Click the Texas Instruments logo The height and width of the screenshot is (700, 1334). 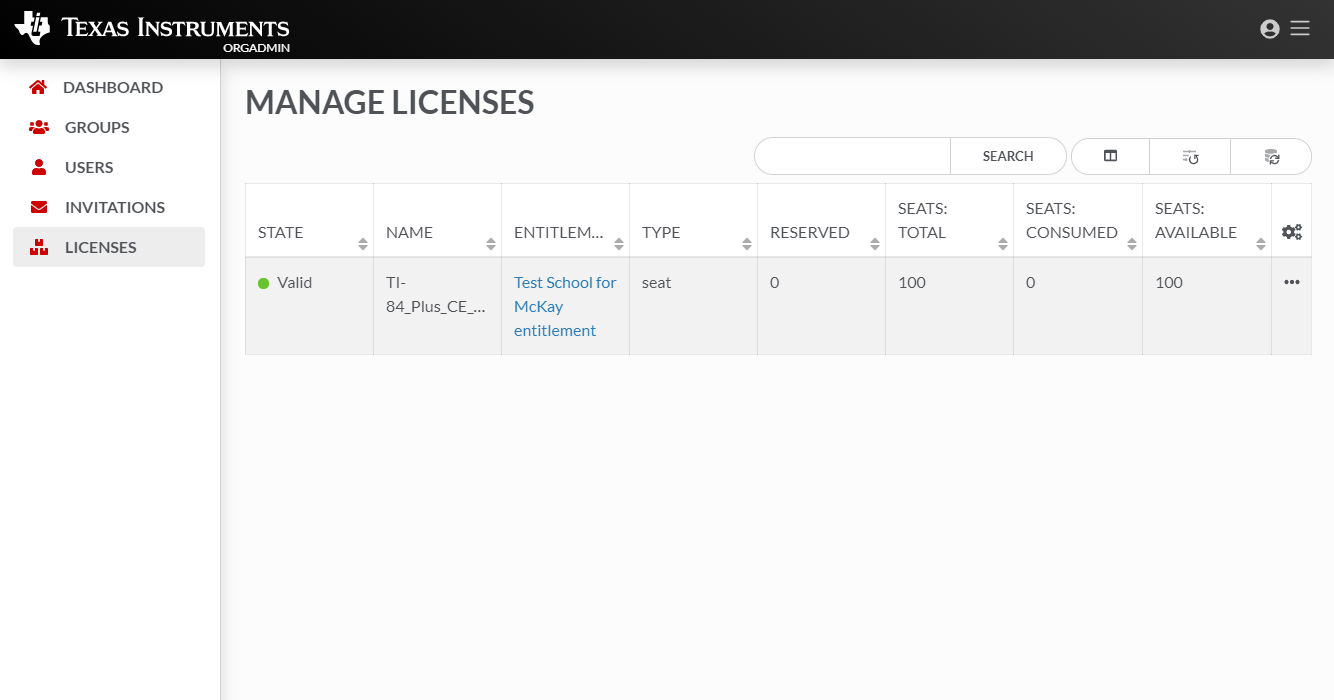click(x=152, y=29)
